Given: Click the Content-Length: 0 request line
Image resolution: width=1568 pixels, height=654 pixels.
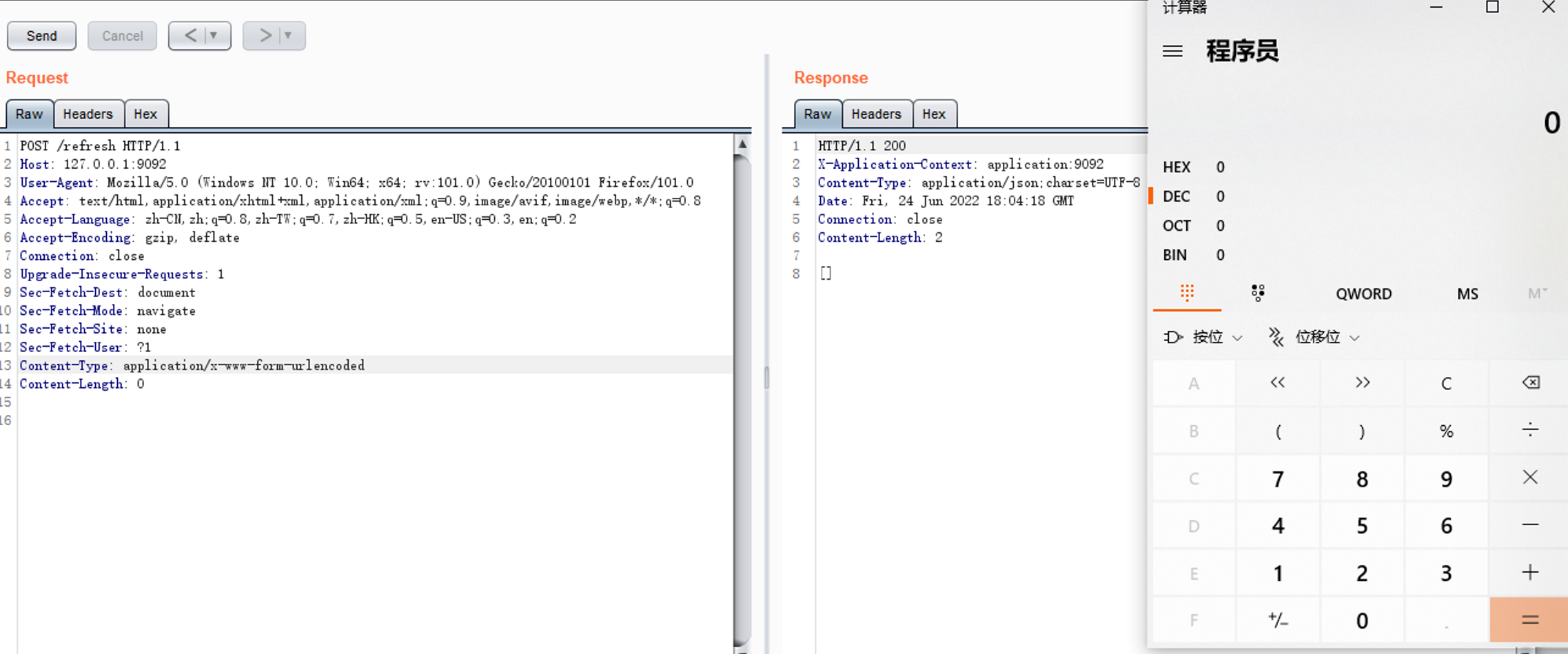Looking at the screenshot, I should click(82, 384).
